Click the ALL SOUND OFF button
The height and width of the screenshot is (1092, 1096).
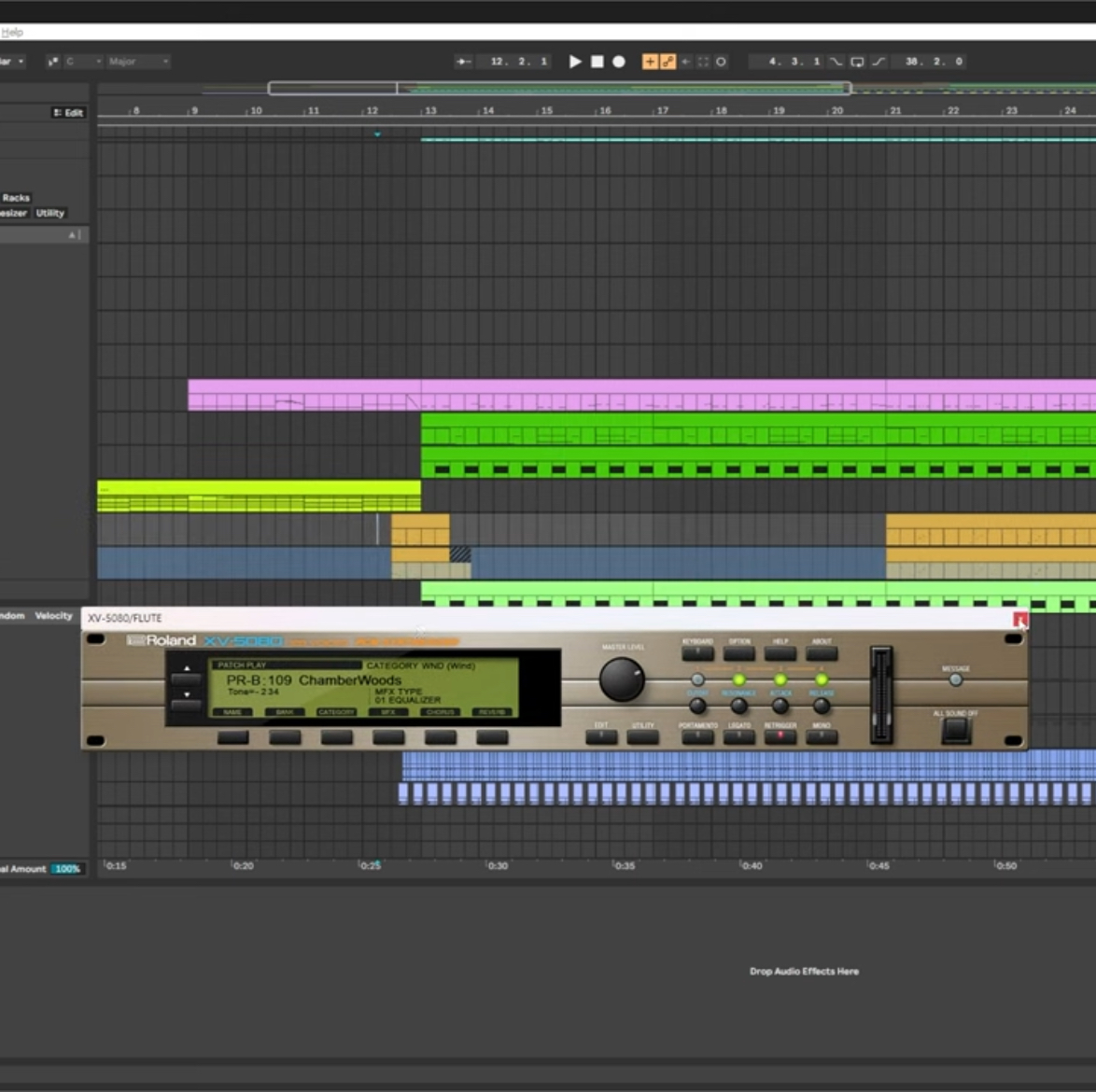(x=956, y=730)
